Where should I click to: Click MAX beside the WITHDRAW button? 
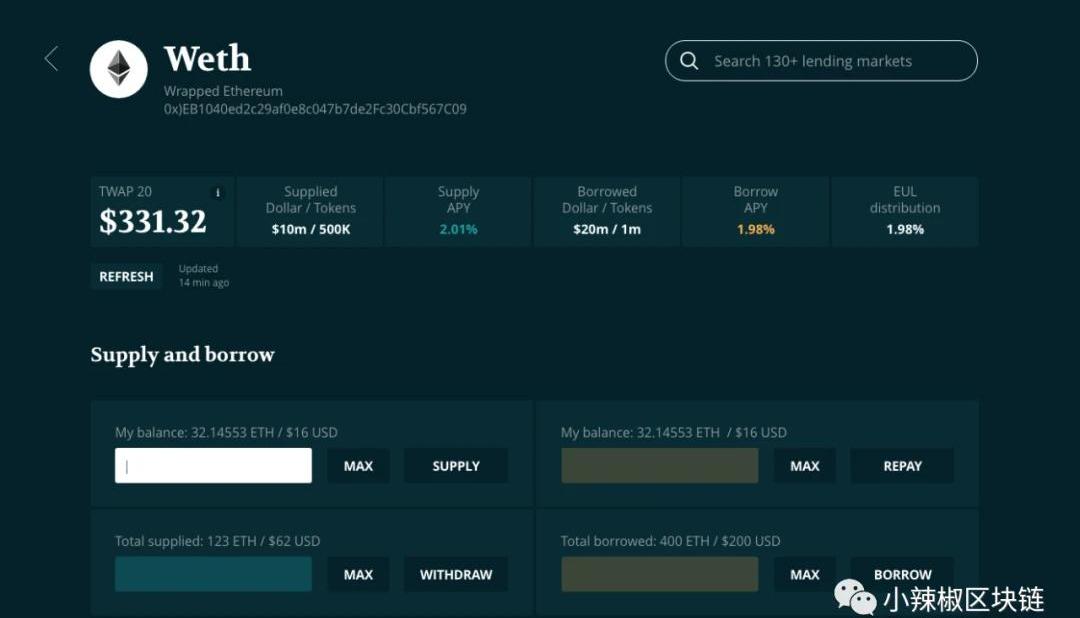coord(358,574)
